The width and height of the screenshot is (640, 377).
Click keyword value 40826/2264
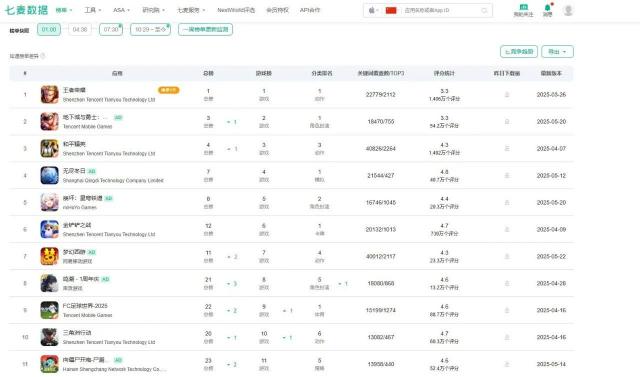pos(380,149)
